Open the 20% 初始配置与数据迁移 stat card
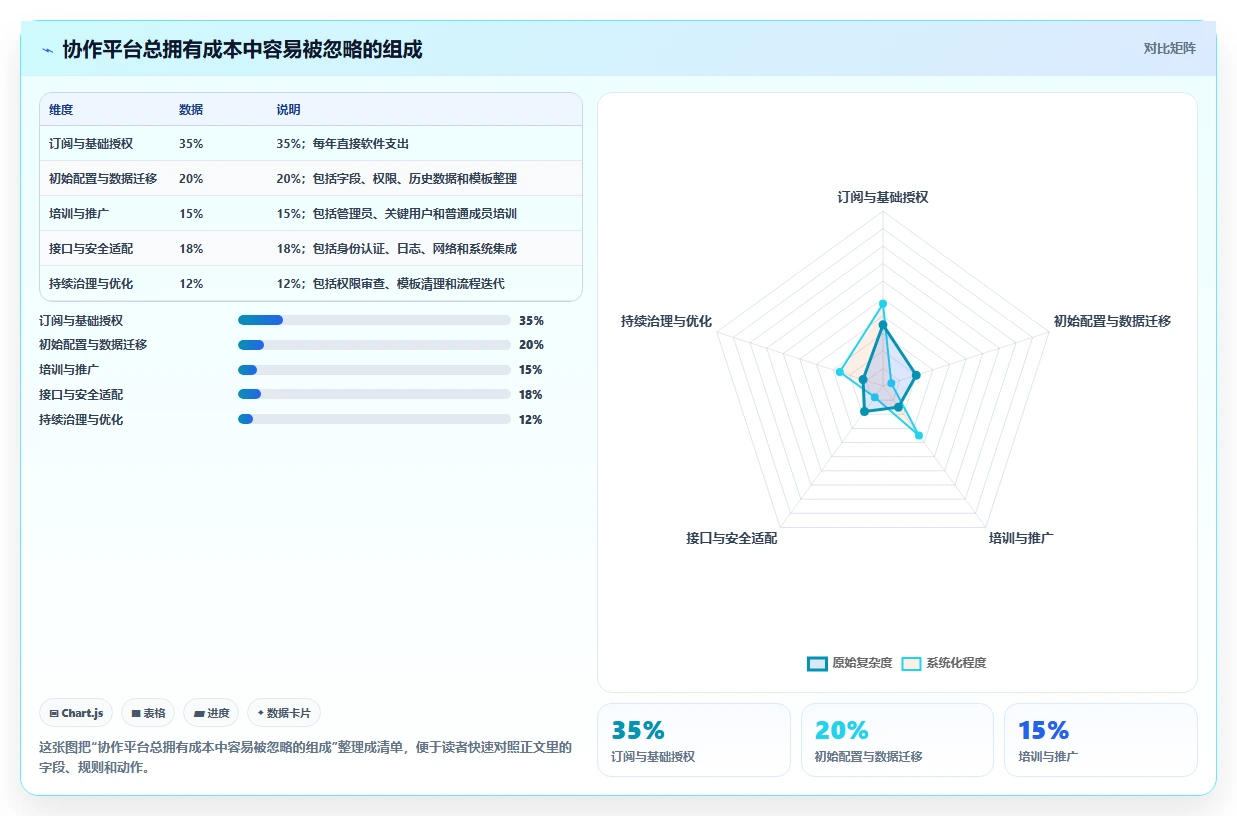Screen dimensions: 1237x816 897,740
